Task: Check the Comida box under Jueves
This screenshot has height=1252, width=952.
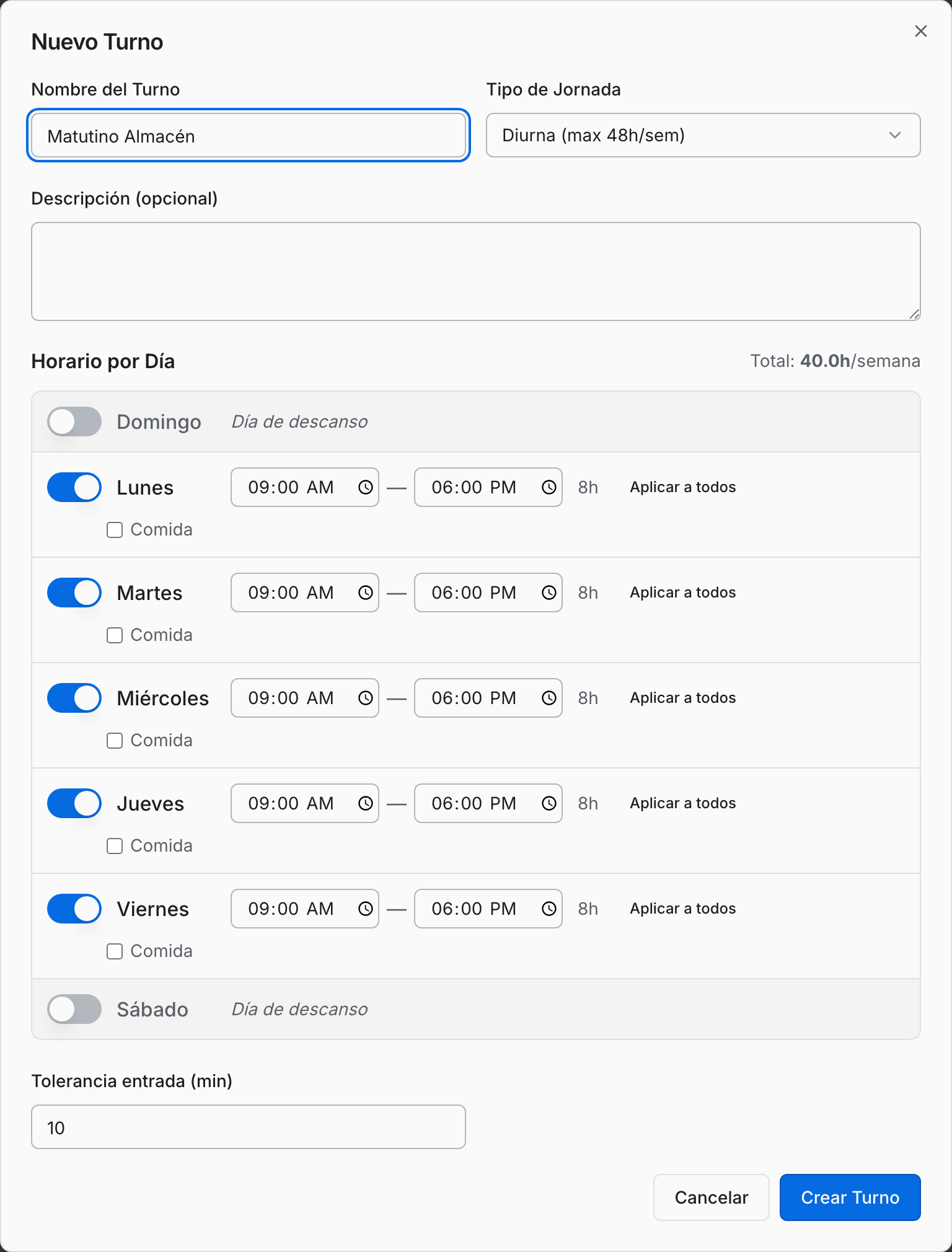Action: point(115,846)
